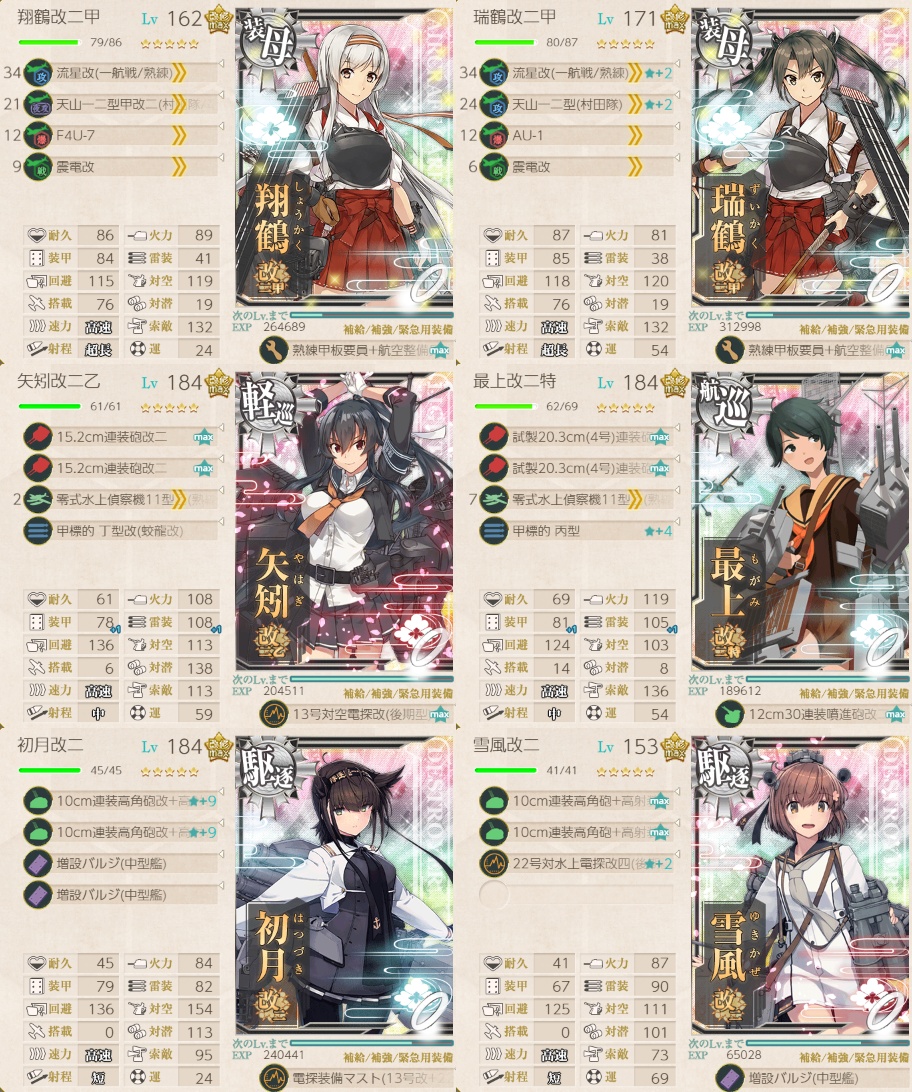
Task: Click Hatsuzuki's green HP bar
Action: click(49, 770)
